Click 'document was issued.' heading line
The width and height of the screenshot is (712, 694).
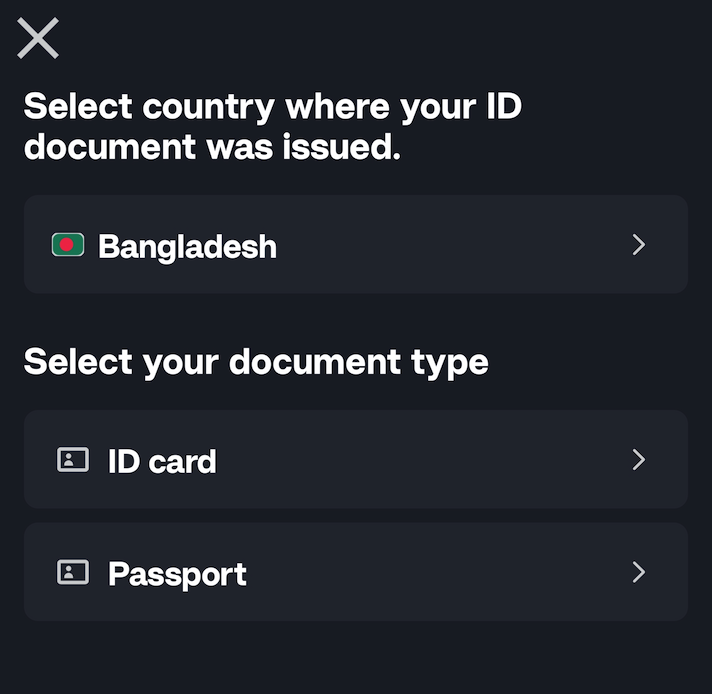coord(212,147)
